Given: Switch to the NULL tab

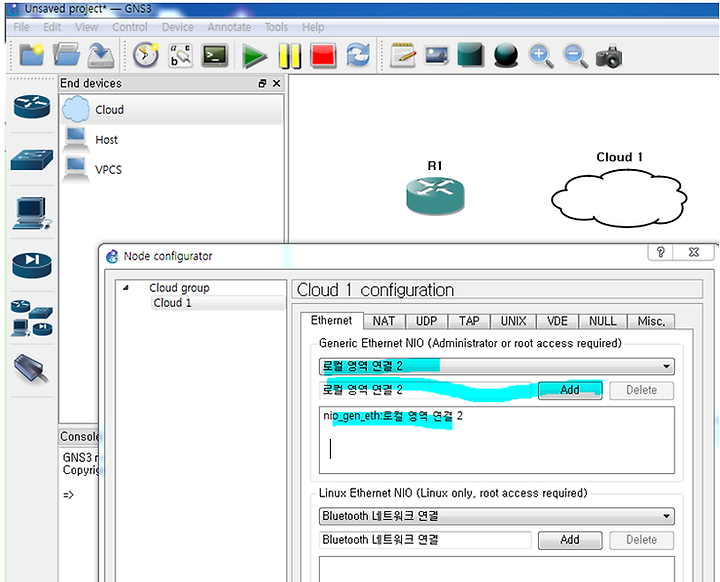Looking at the screenshot, I should tap(602, 321).
